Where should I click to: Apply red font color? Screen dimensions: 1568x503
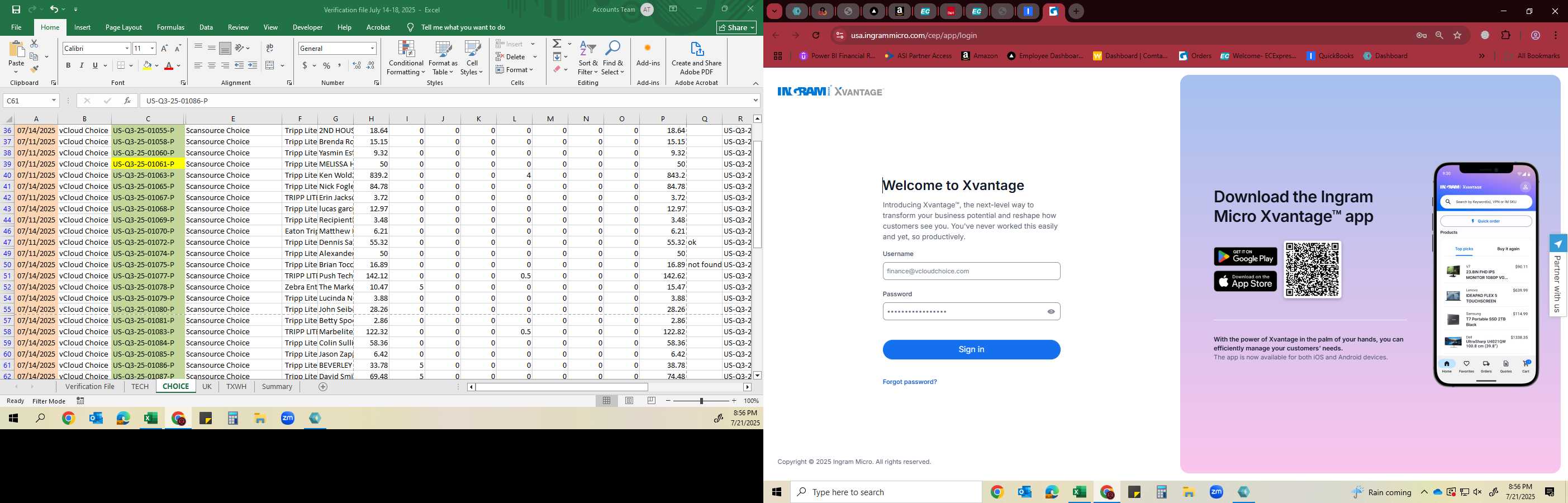tap(169, 65)
